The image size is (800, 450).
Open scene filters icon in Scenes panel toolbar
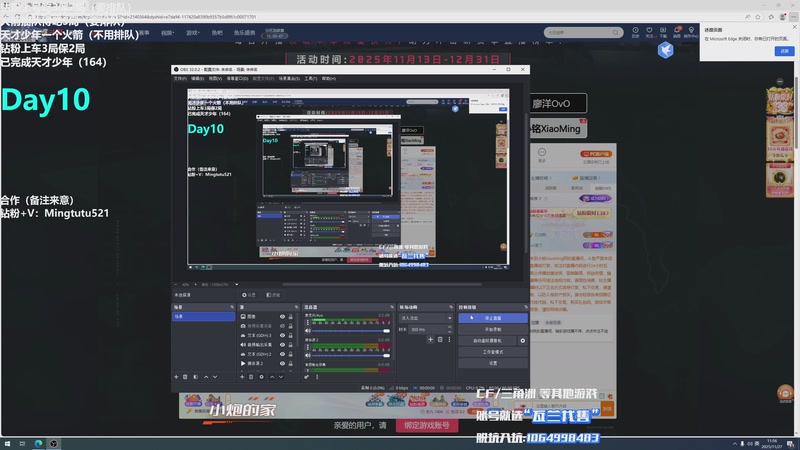pyautogui.click(x=195, y=377)
